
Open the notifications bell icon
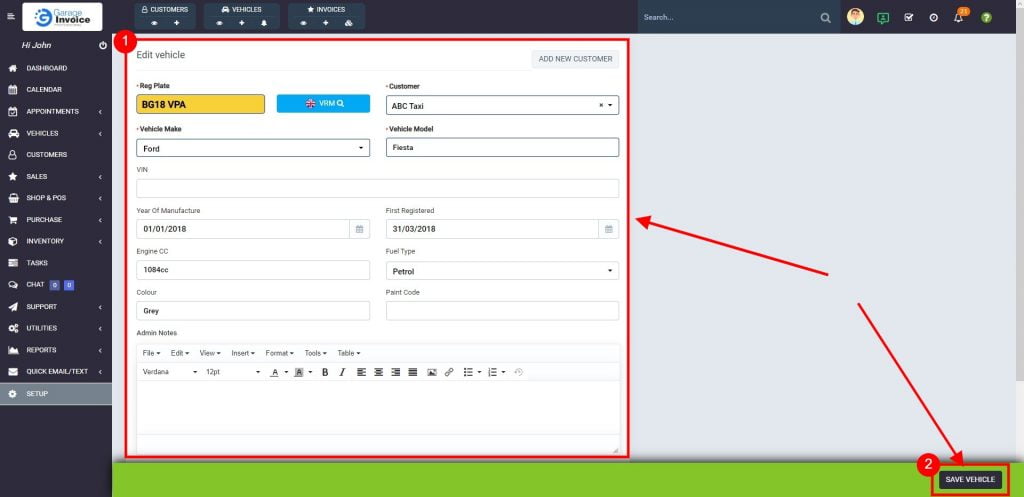pos(958,18)
